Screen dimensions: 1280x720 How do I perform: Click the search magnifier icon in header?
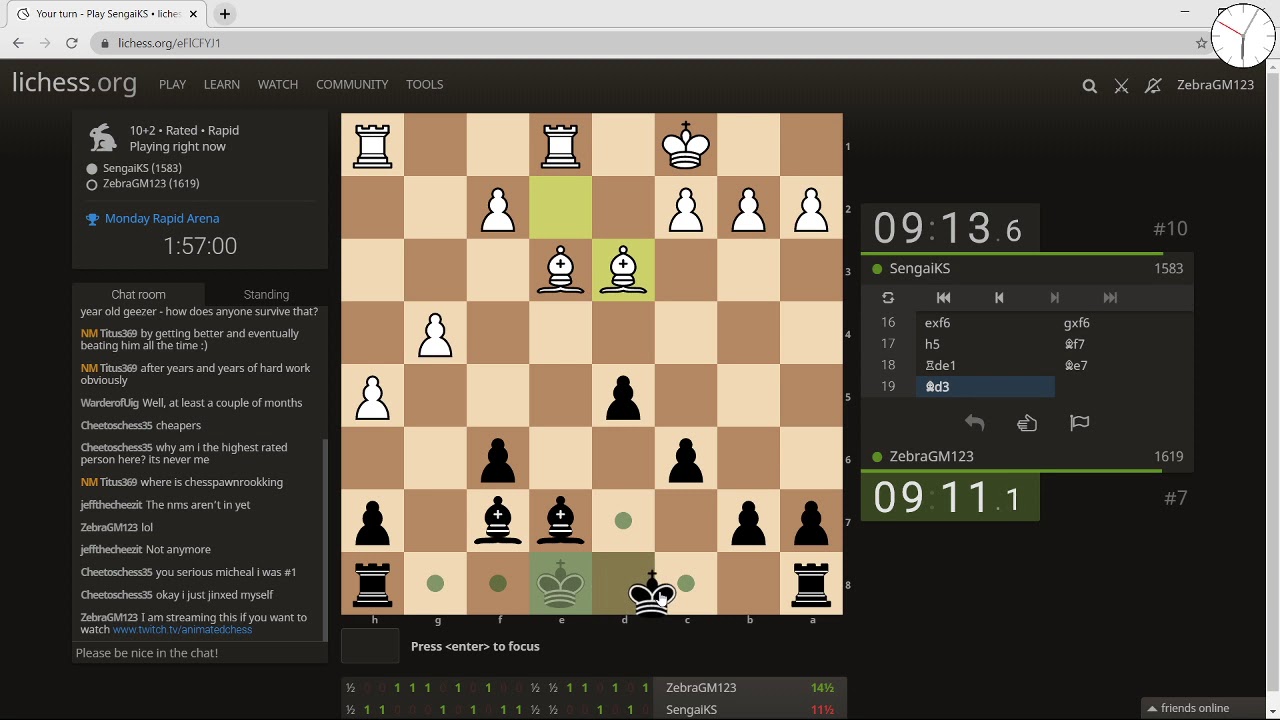click(x=1089, y=86)
